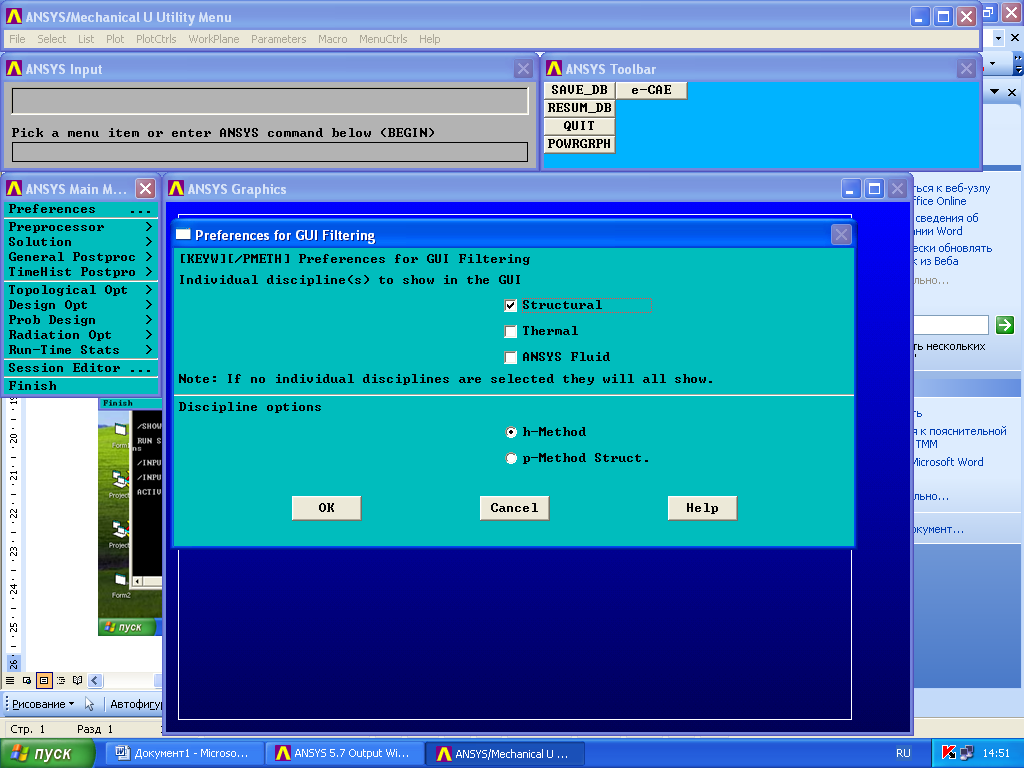The height and width of the screenshot is (768, 1024).
Task: Switch to ANSYS 5.7 Output Window in taskbar
Action: pyautogui.click(x=345, y=753)
